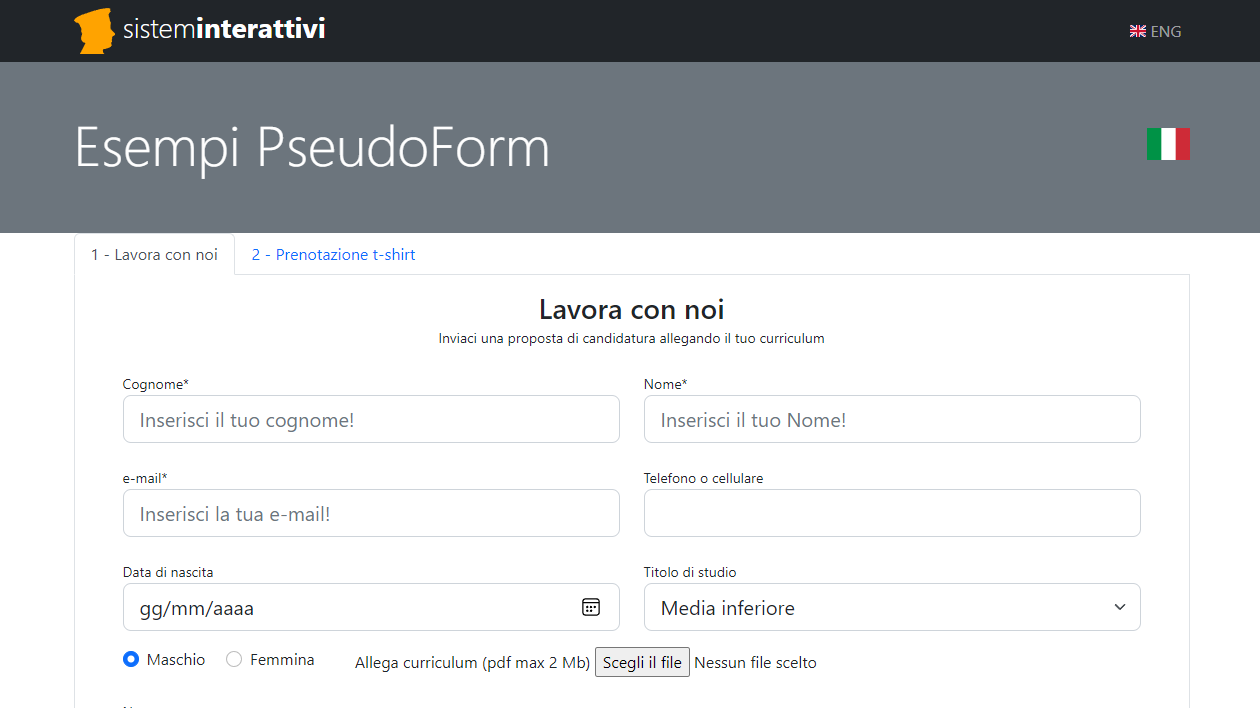Switch to the Prenotazione t-shirt tab
Image resolution: width=1260 pixels, height=708 pixels.
(x=333, y=254)
